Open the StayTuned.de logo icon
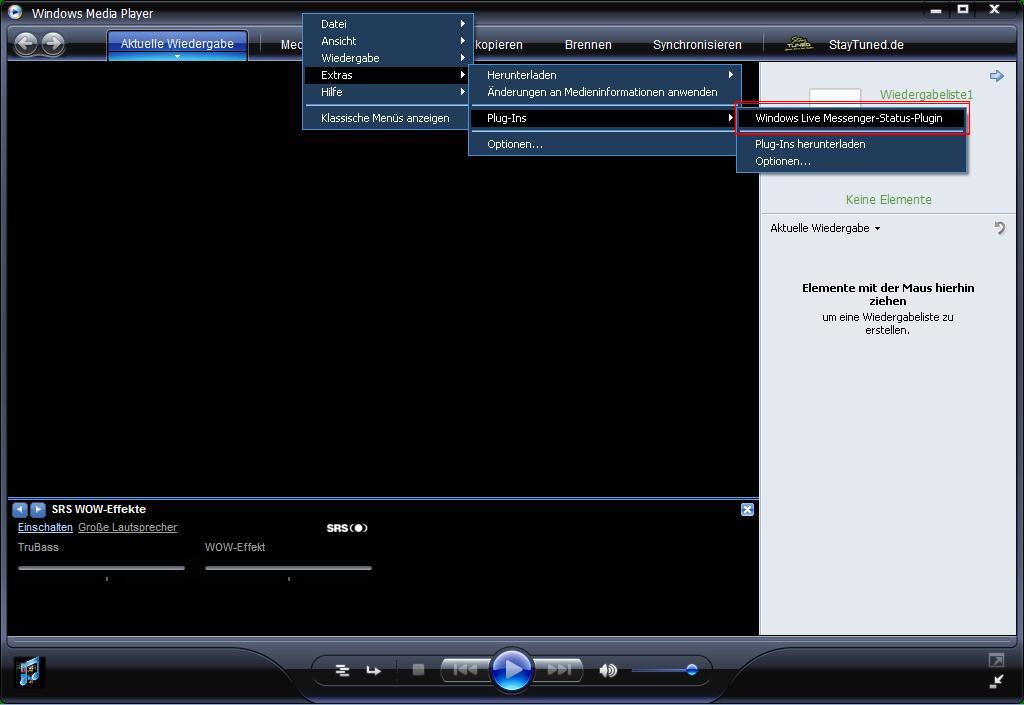 [798, 44]
